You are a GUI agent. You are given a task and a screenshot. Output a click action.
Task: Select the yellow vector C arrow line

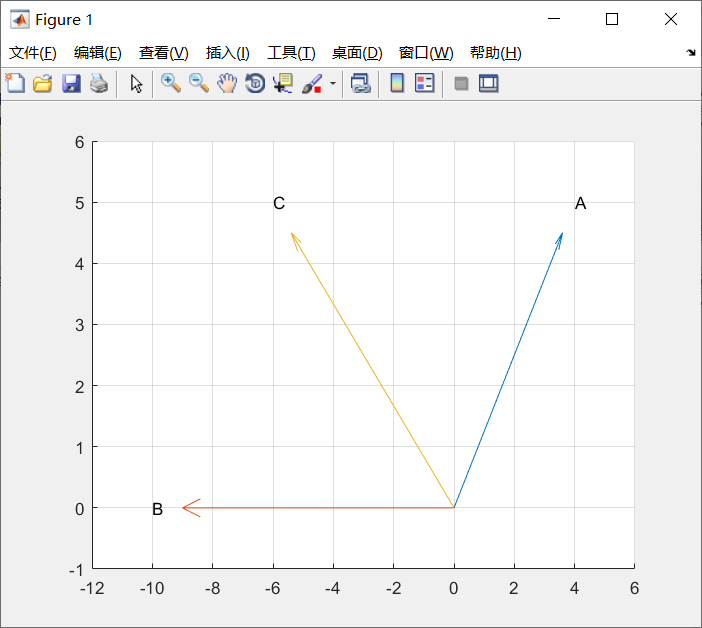coord(372,370)
